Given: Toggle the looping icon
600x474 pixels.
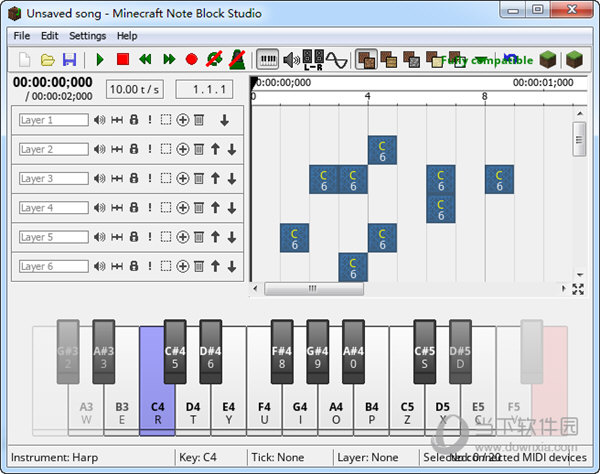Looking at the screenshot, I should (214, 59).
